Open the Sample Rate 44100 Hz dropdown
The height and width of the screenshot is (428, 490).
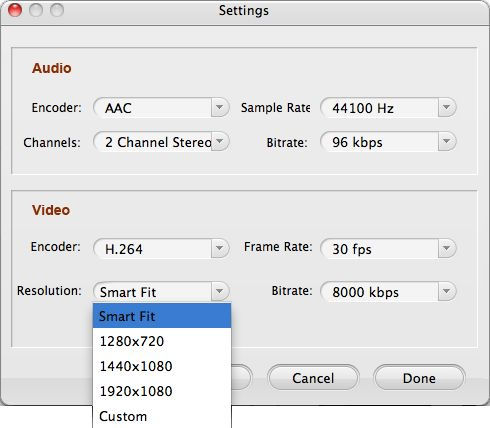point(388,108)
